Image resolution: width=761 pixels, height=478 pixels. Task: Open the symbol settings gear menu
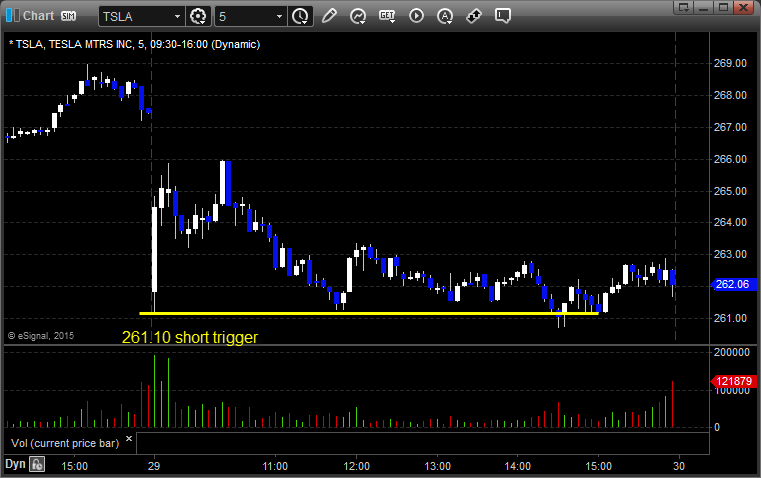pyautogui.click(x=198, y=16)
